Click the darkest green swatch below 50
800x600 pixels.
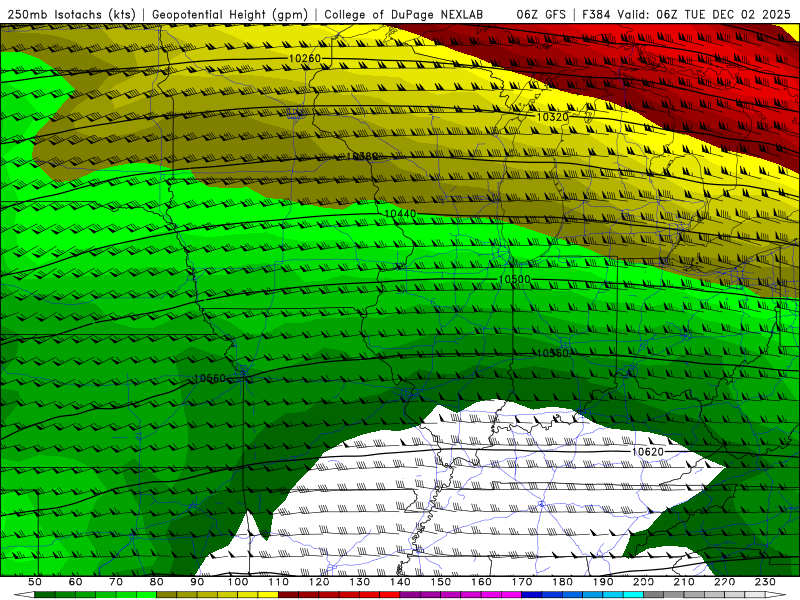point(45,595)
